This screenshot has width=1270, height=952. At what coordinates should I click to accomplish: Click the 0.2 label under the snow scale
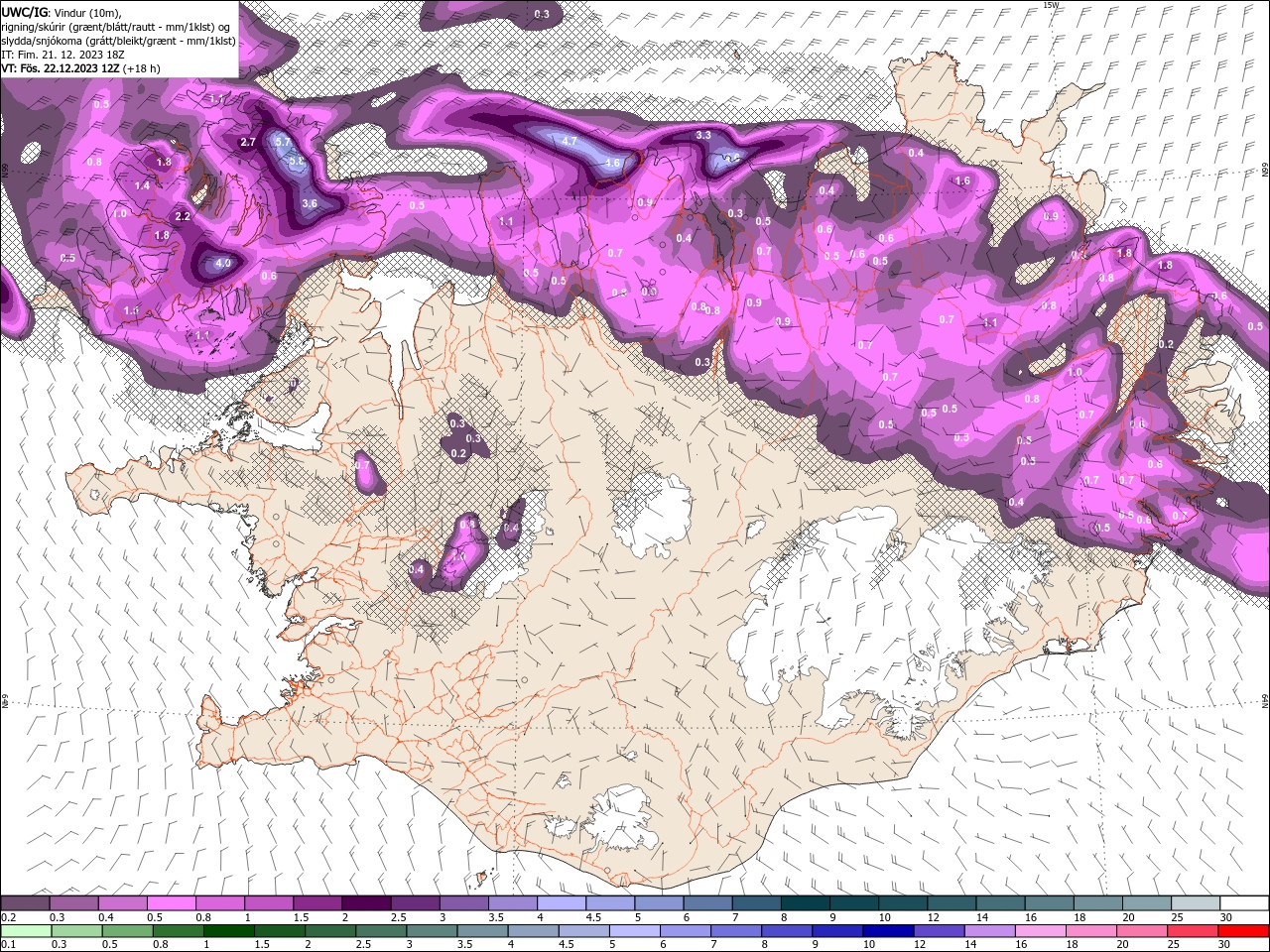pos(8,917)
